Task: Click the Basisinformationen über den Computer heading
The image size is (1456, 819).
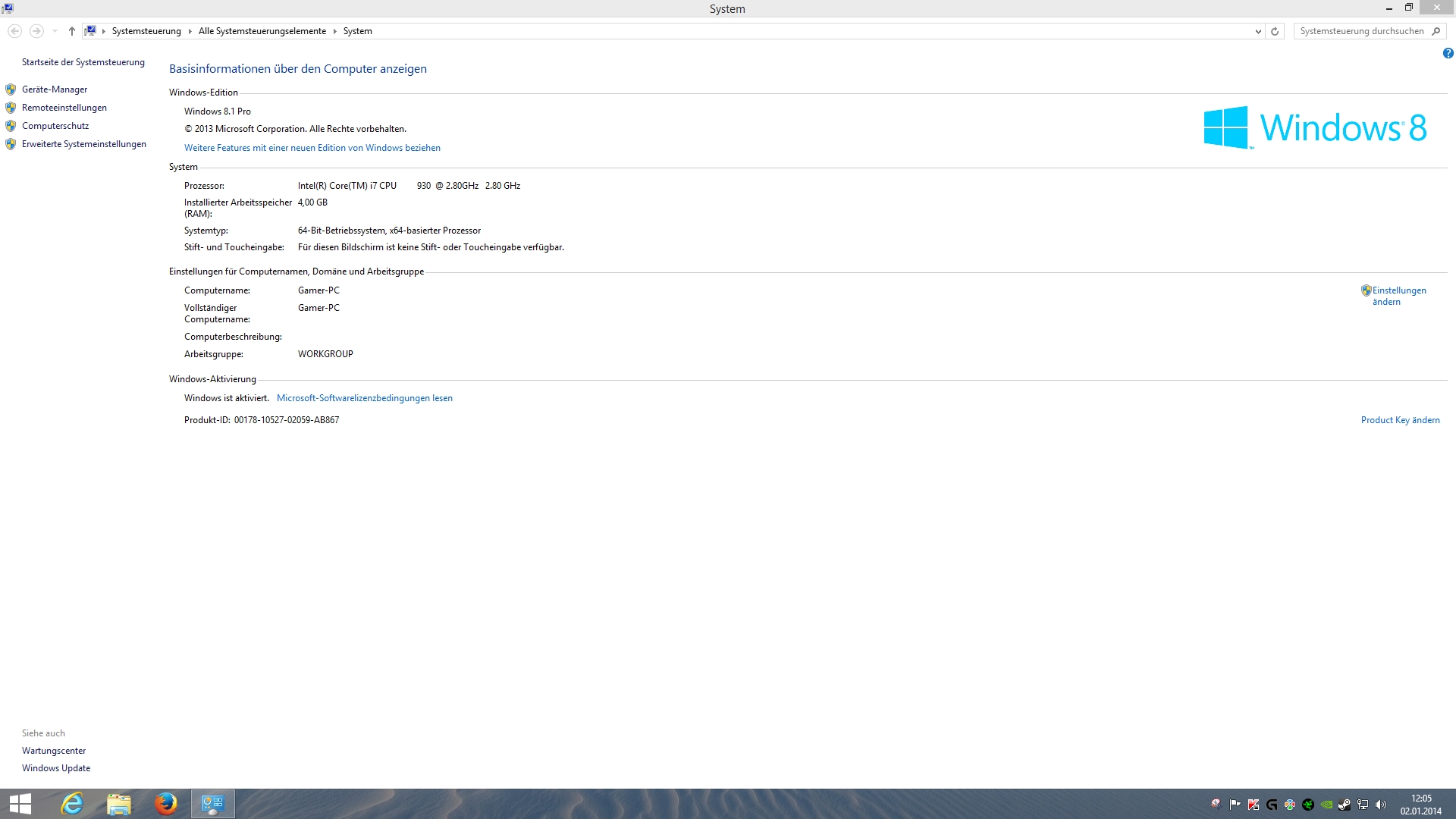Action: pyautogui.click(x=298, y=69)
